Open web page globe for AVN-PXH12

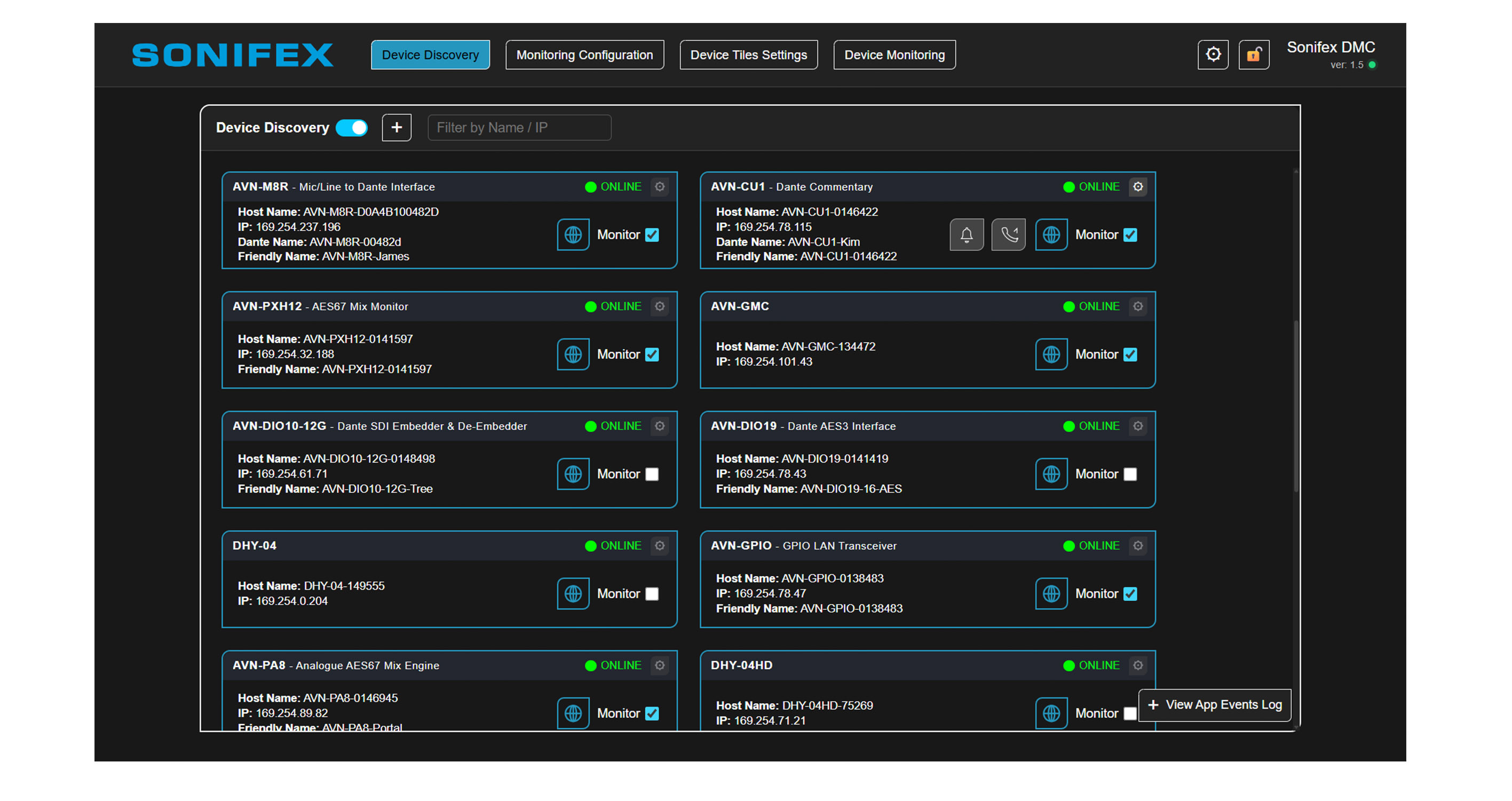(573, 354)
